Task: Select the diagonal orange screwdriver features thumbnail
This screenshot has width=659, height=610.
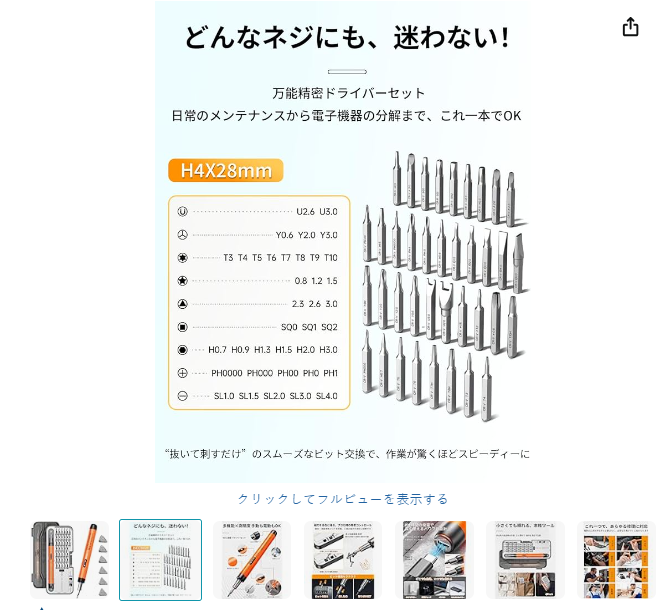Action: [x=252, y=560]
